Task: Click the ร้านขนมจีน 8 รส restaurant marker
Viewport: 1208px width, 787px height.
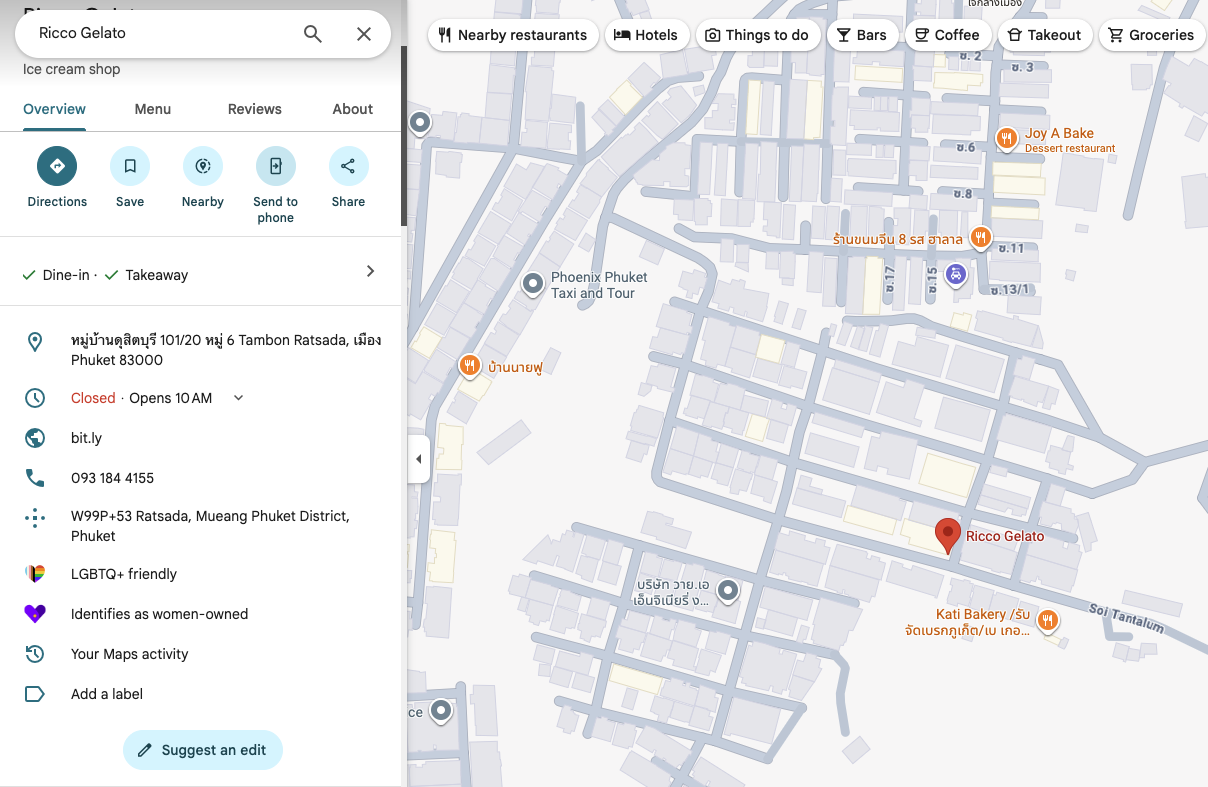Action: pos(981,237)
